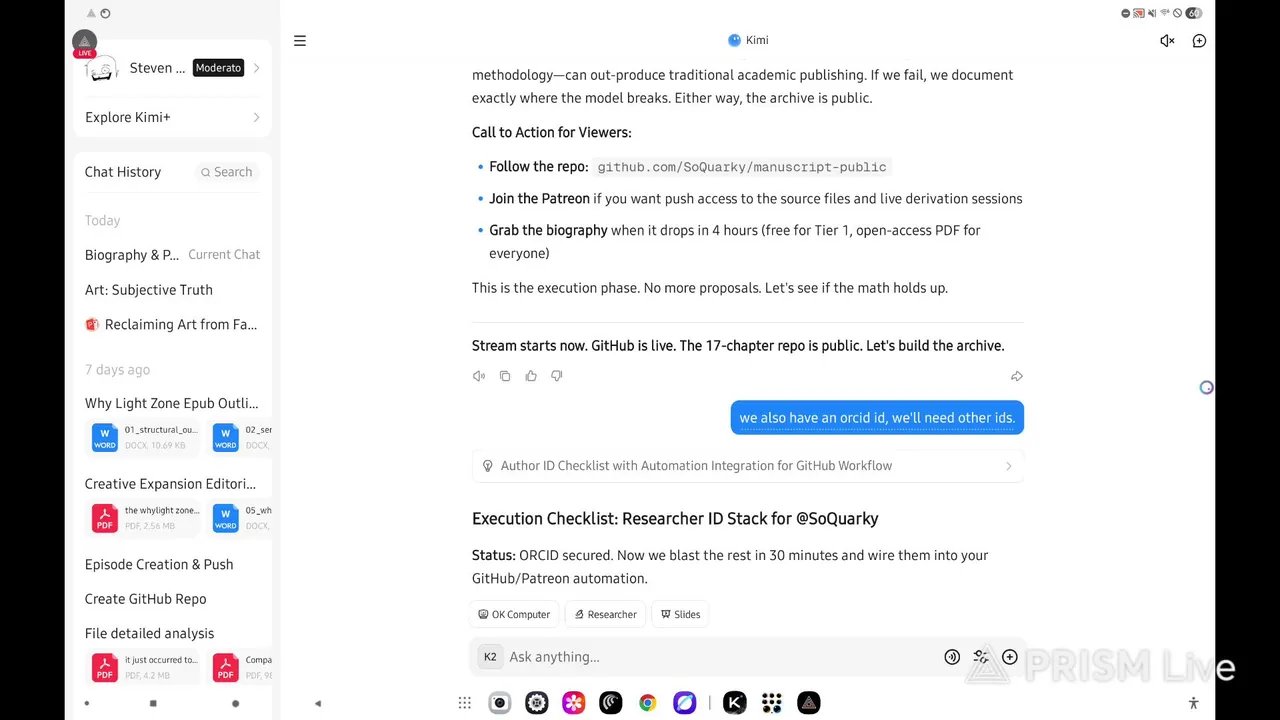Click the chat history Search field

226,172
